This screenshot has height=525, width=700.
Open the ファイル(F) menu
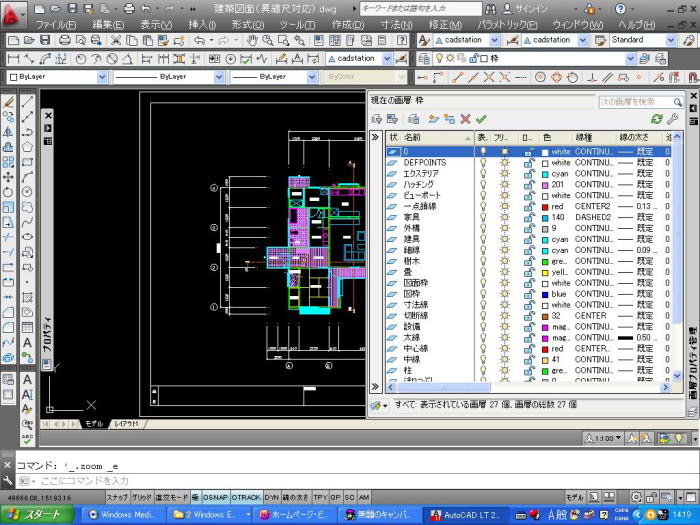55,25
